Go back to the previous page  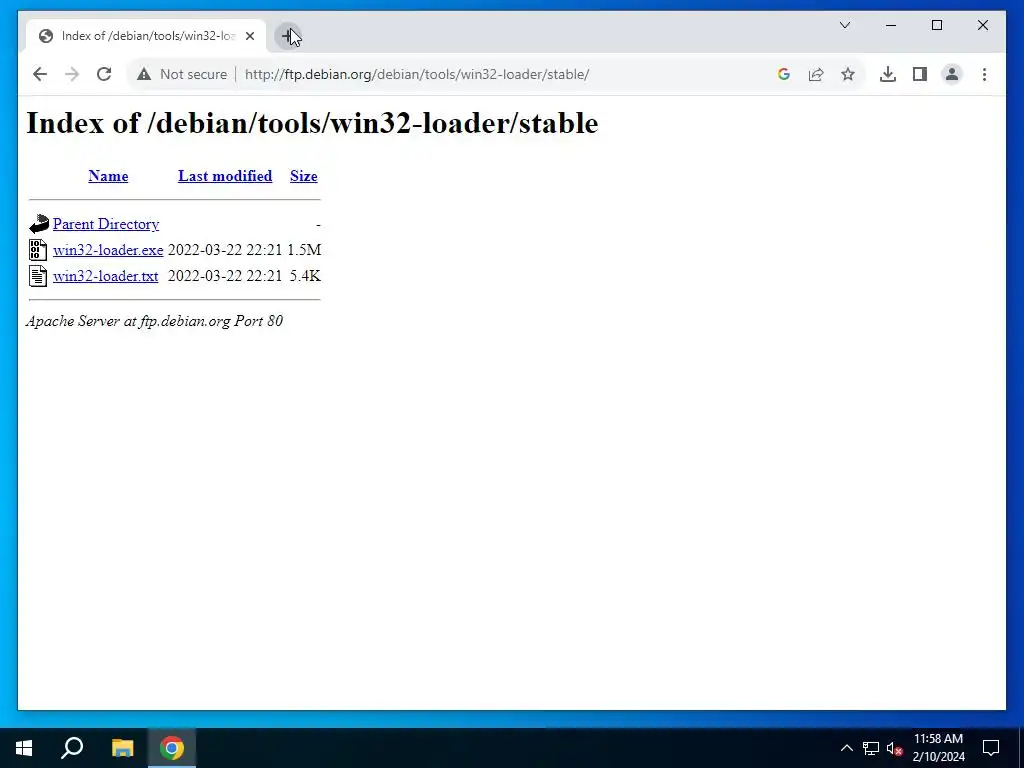point(40,74)
